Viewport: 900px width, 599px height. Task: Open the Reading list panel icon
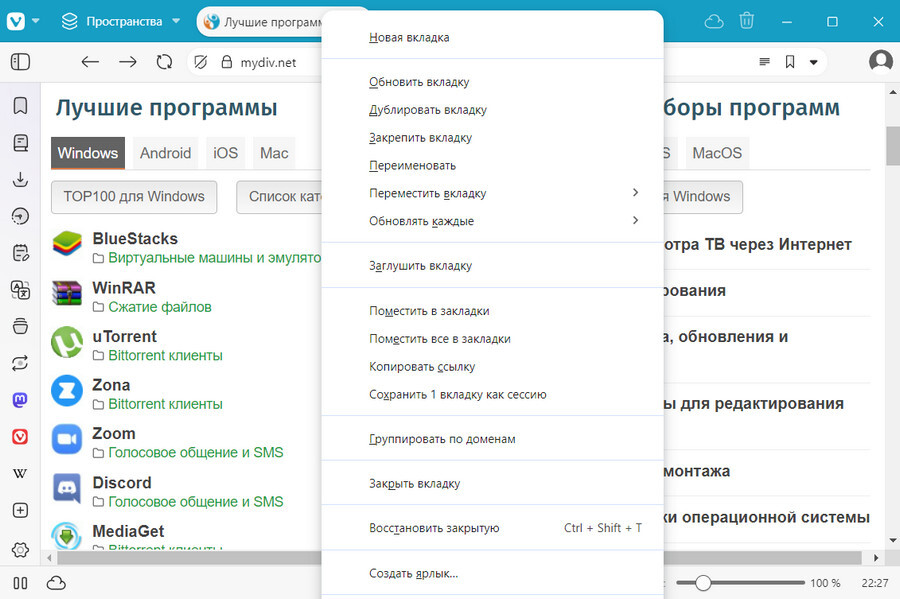point(20,143)
